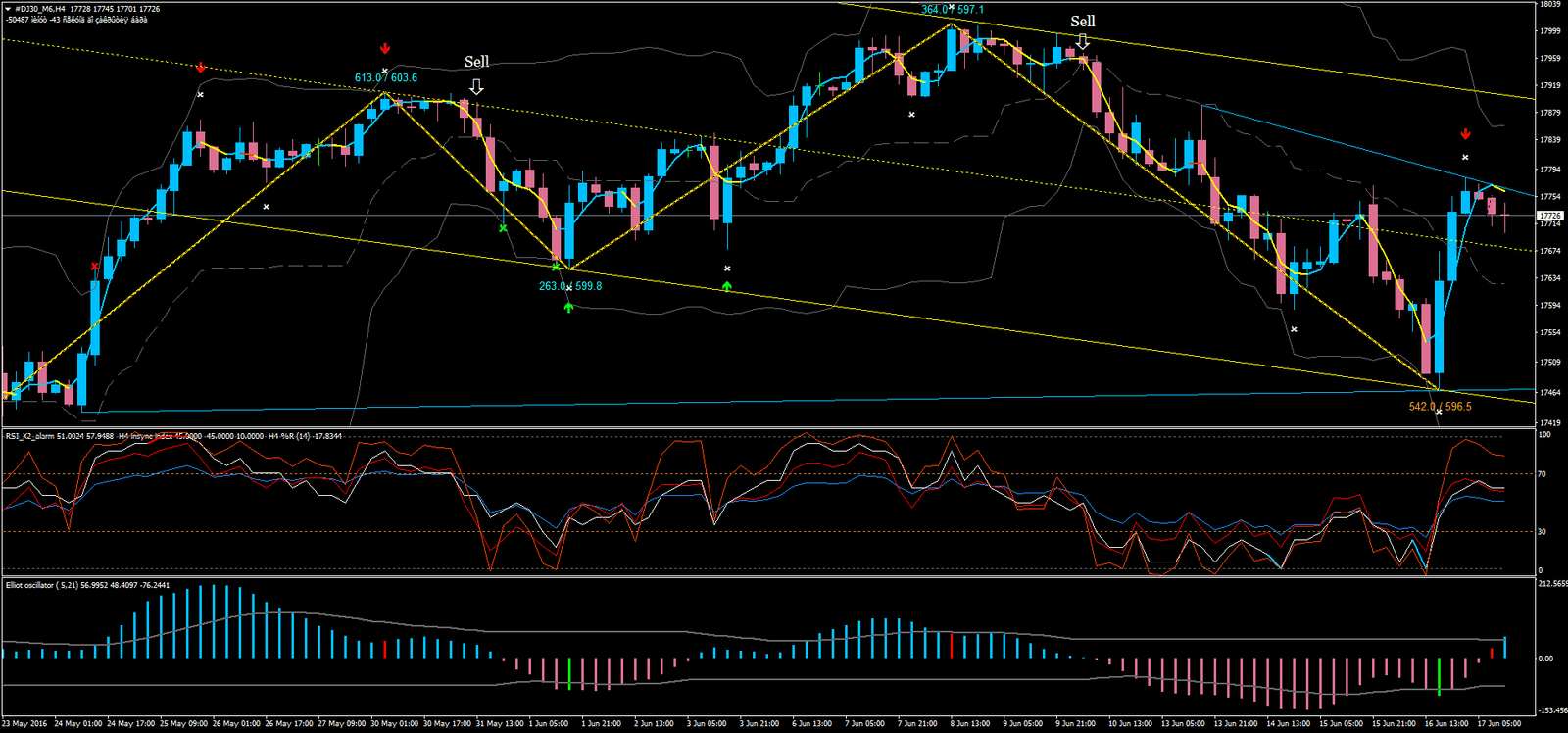Click the green up arrow near 3 Jun

(x=726, y=285)
